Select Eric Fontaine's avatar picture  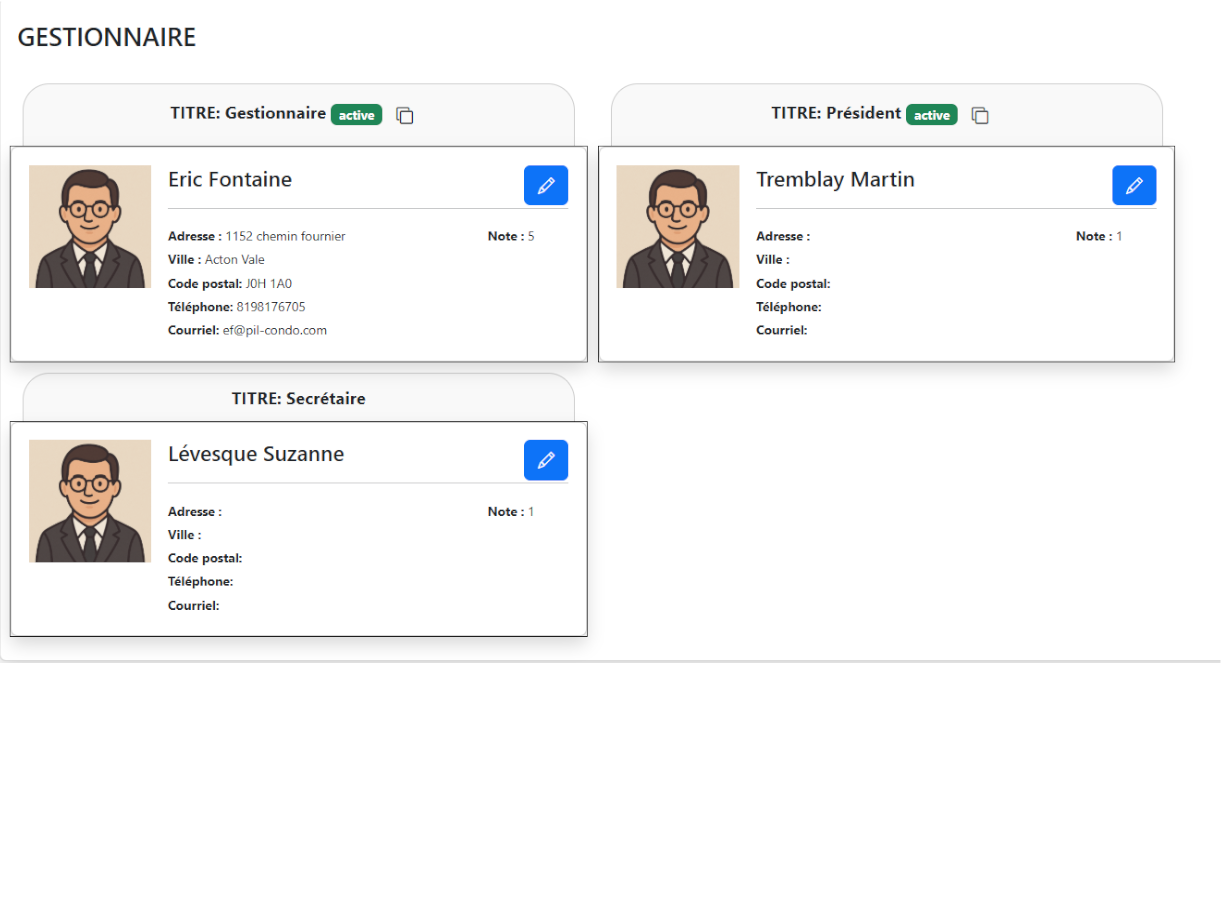point(90,227)
